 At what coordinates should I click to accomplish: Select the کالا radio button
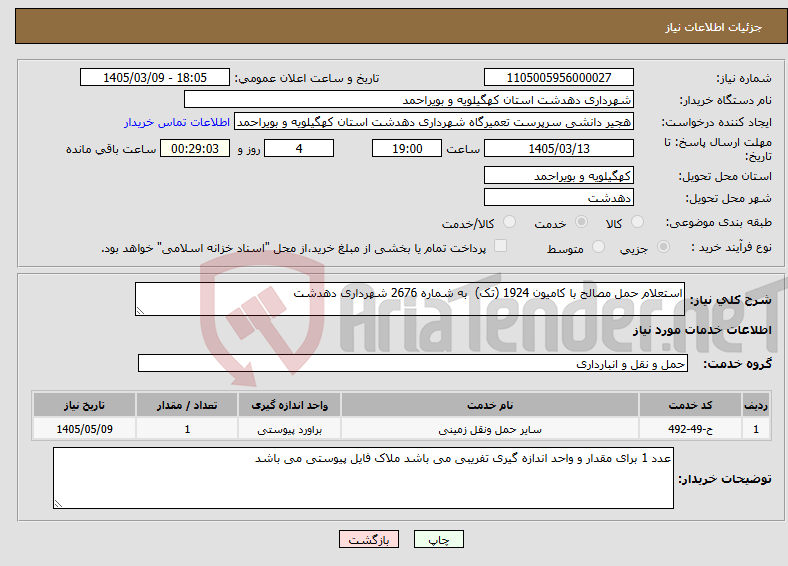[x=637, y=222]
